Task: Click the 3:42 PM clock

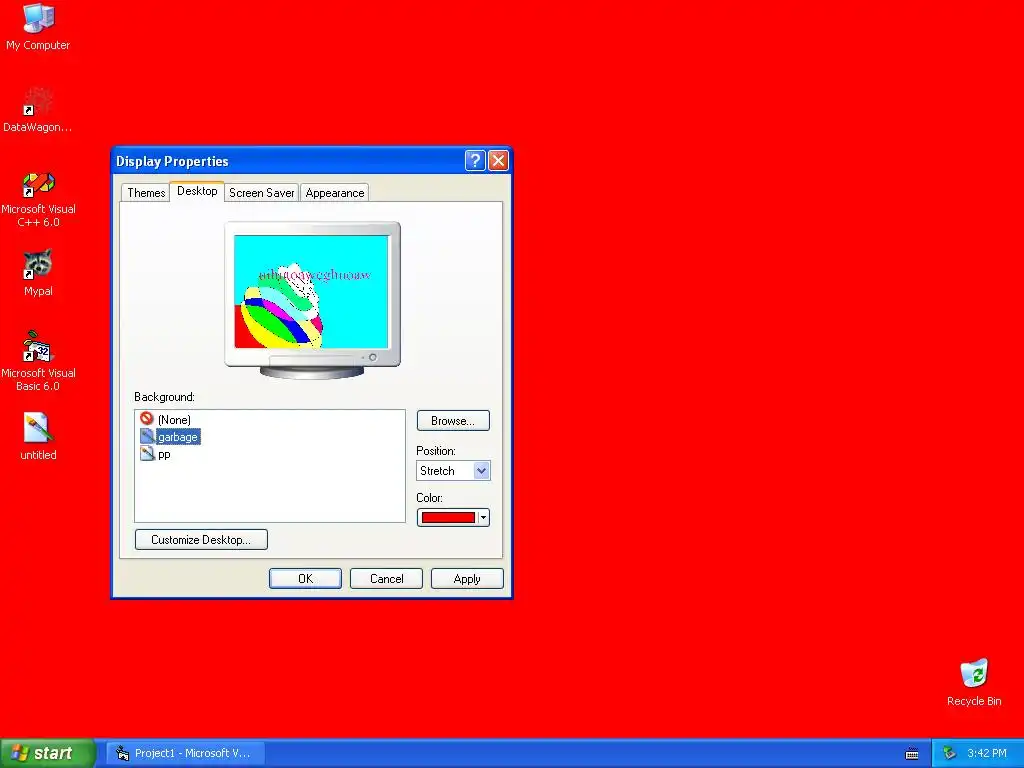Action: (987, 753)
